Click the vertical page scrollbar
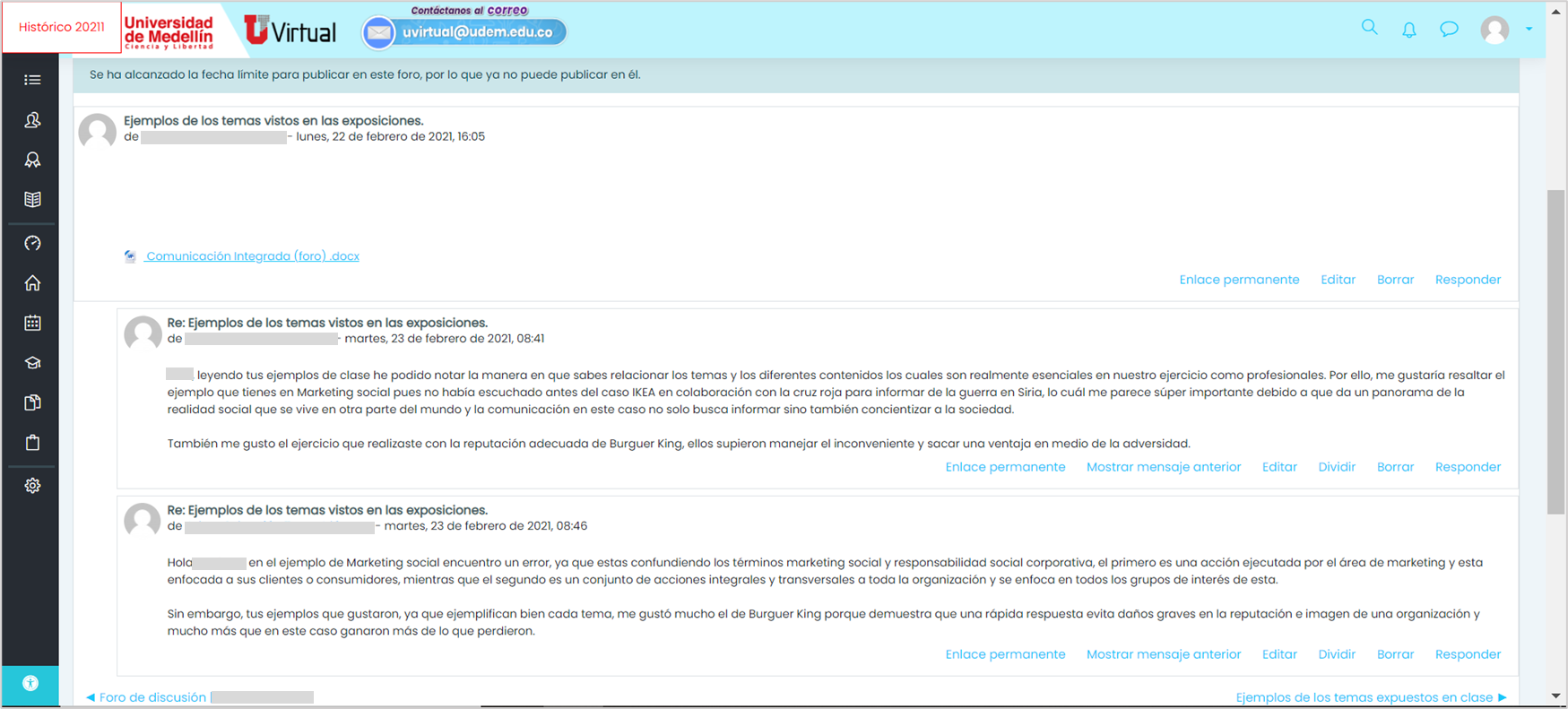This screenshot has width=1568, height=709. 1555,351
